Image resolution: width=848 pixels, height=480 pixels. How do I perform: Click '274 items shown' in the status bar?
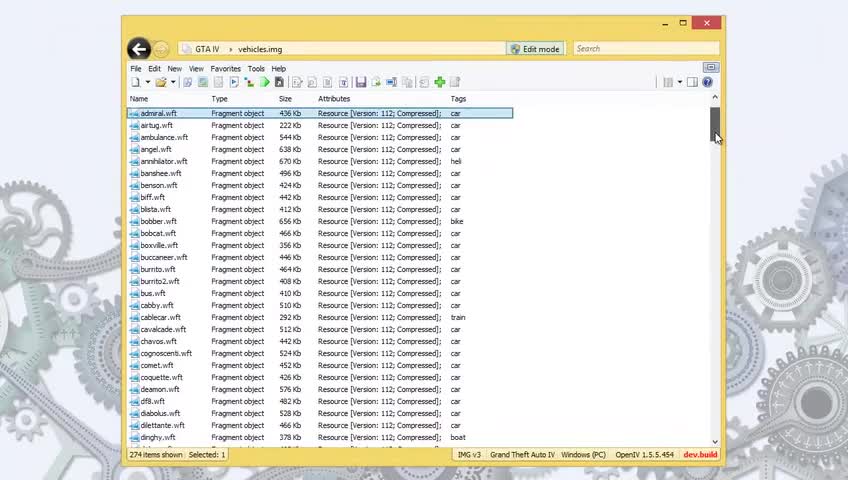coord(156,455)
